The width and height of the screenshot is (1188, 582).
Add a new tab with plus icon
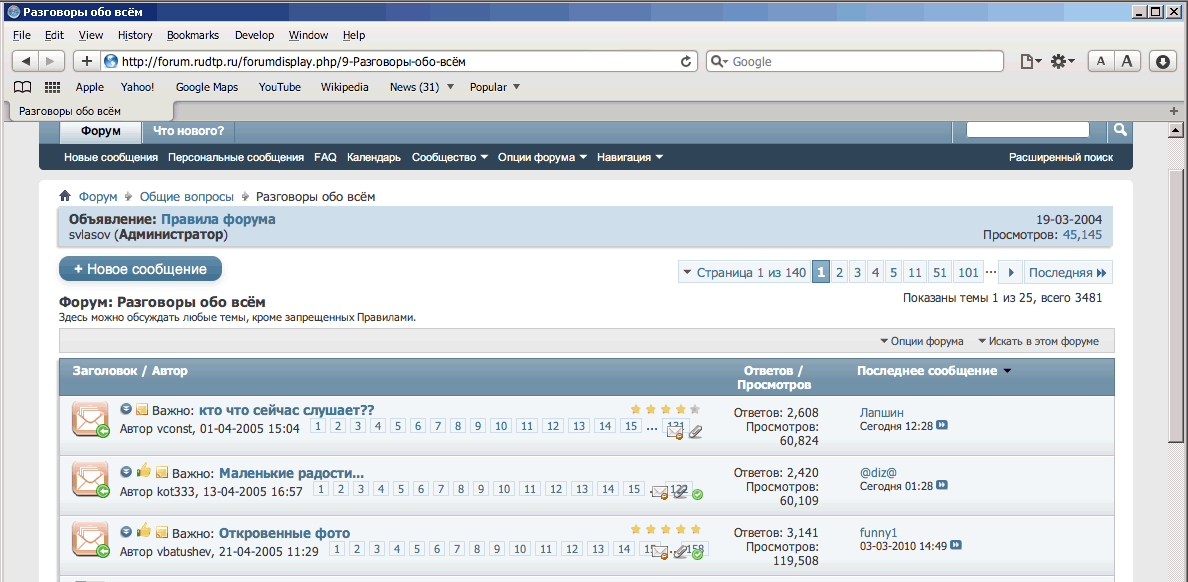(x=1174, y=111)
